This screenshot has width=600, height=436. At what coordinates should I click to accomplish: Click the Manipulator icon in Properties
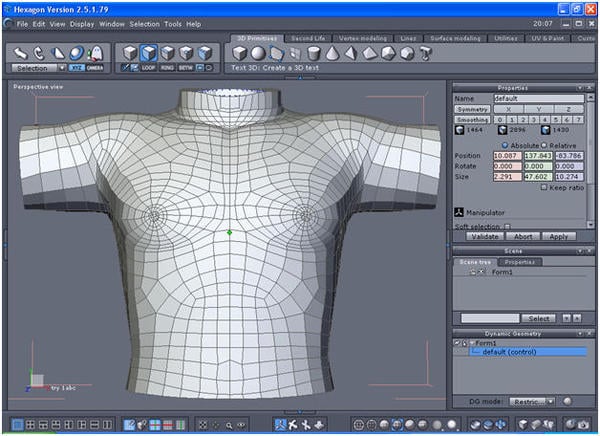coord(459,212)
